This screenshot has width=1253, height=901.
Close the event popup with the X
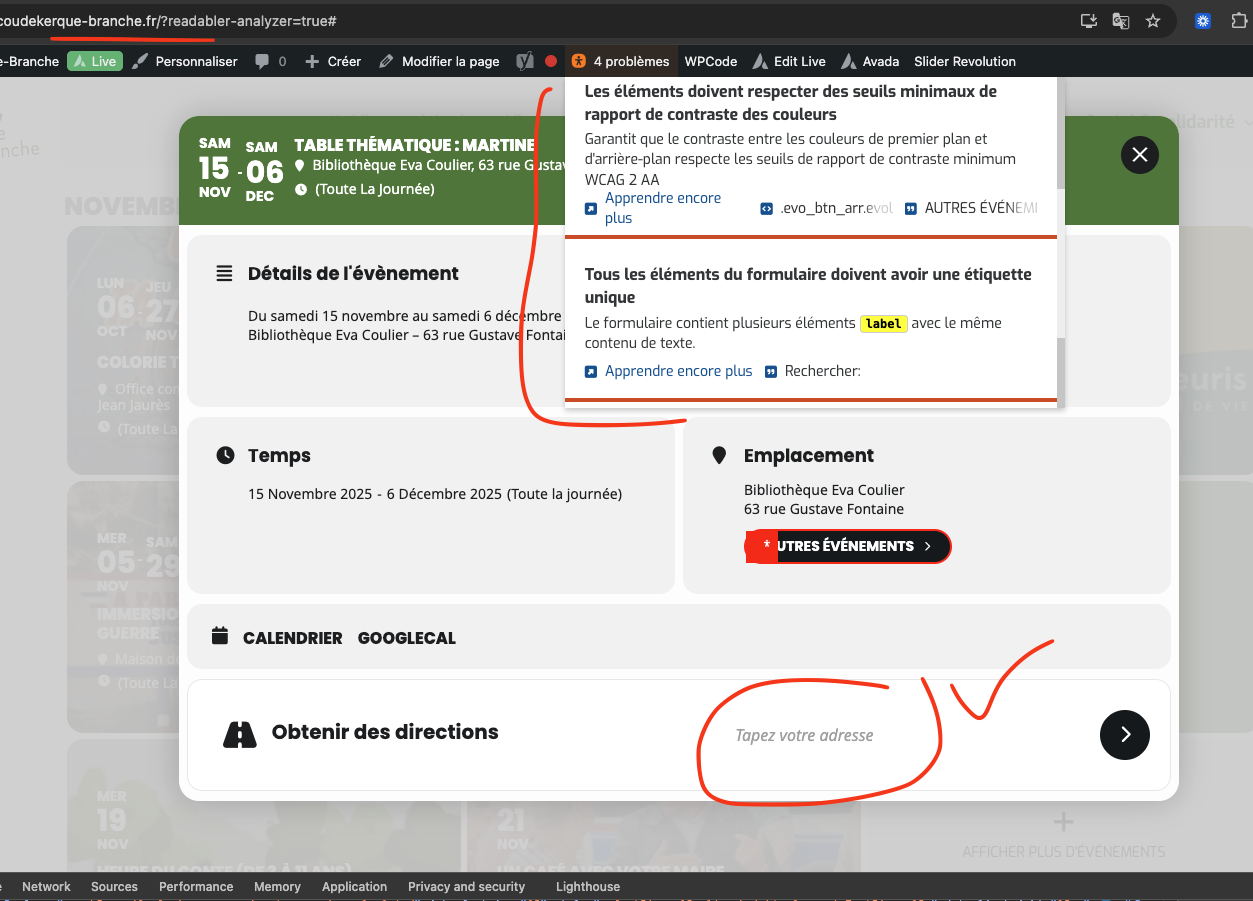tap(1139, 155)
